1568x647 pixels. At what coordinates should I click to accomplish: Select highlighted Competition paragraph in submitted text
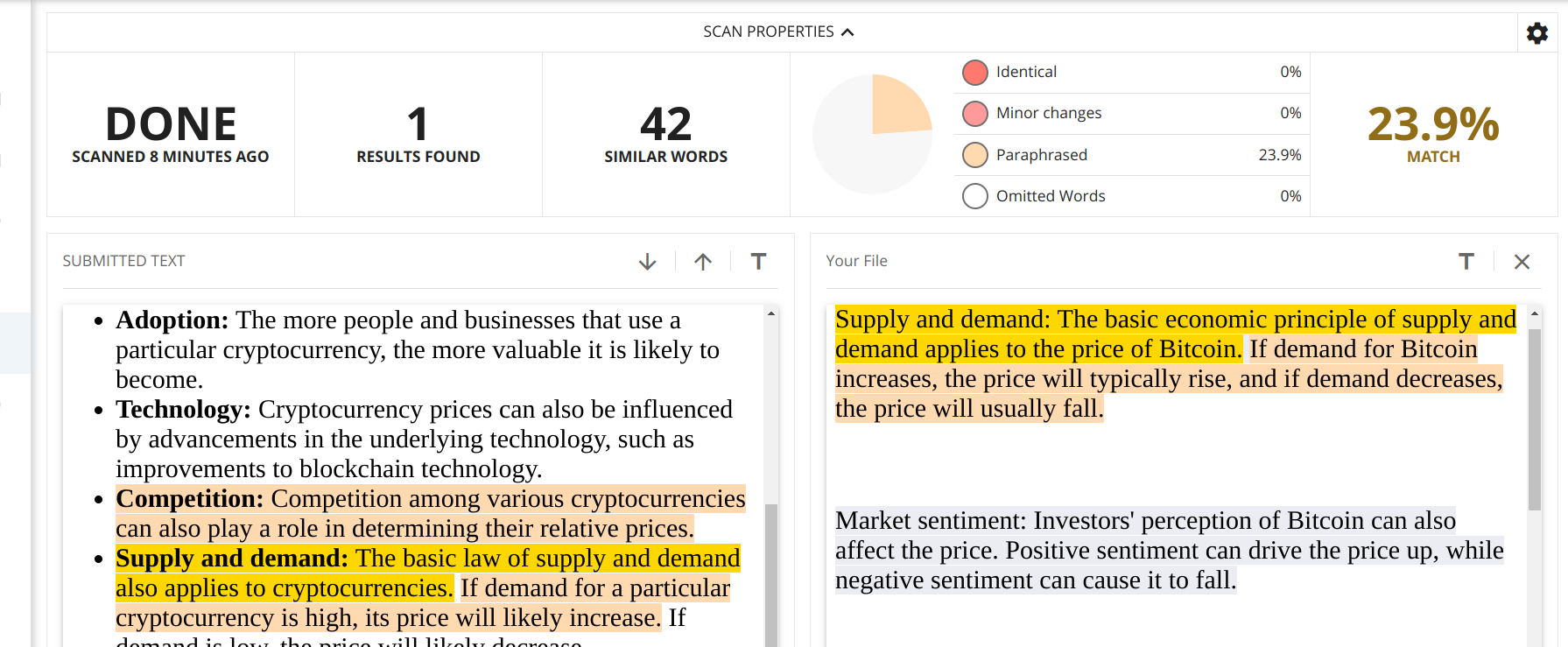(431, 514)
